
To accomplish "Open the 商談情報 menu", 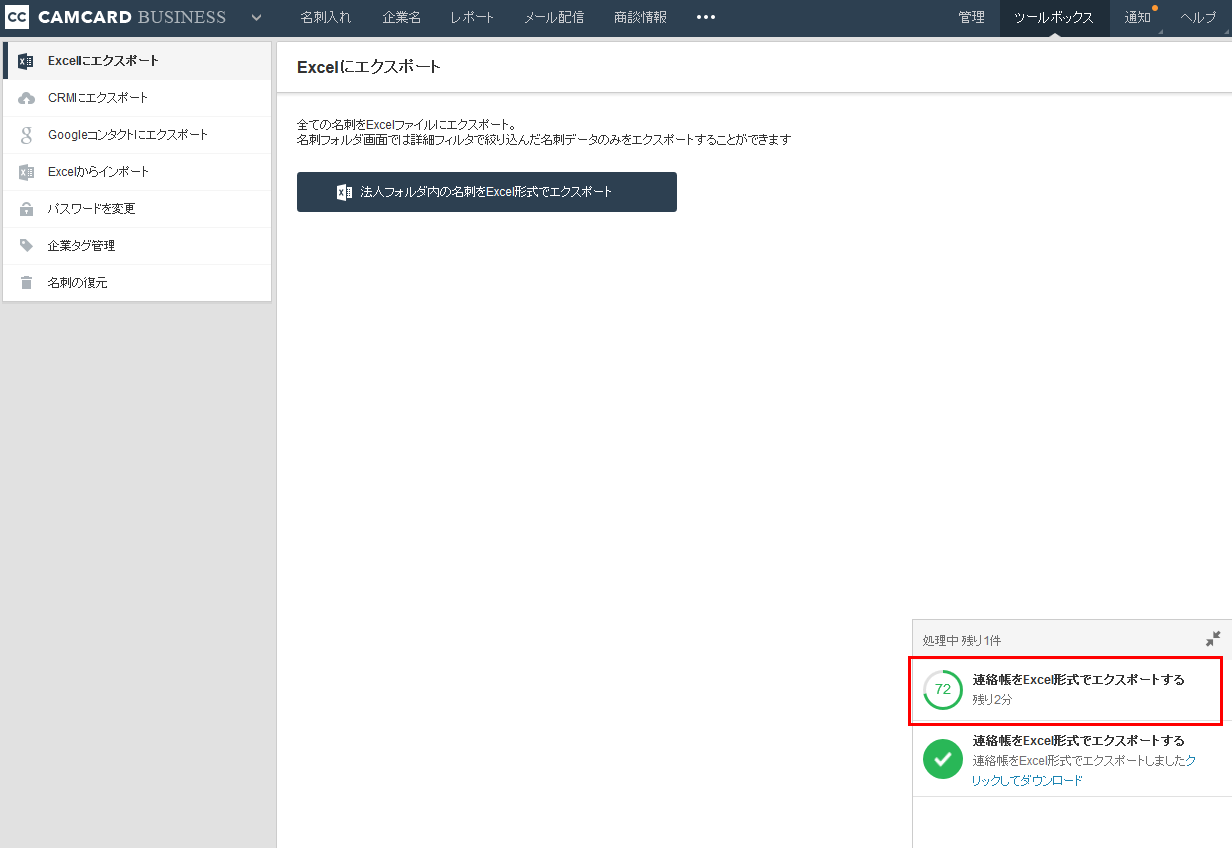I will (640, 17).
